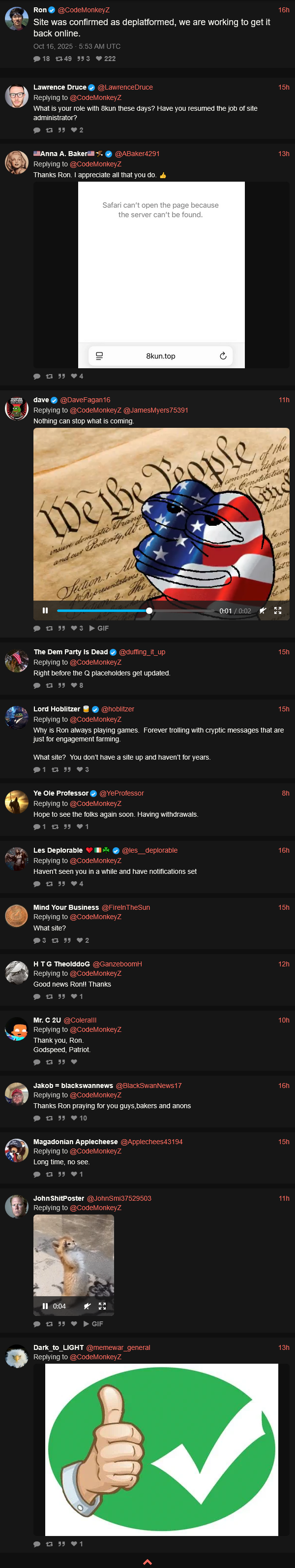Screen dimensions: 295x1568
Task: Open the @JamesMyers75391 mention link
Action: [156, 410]
